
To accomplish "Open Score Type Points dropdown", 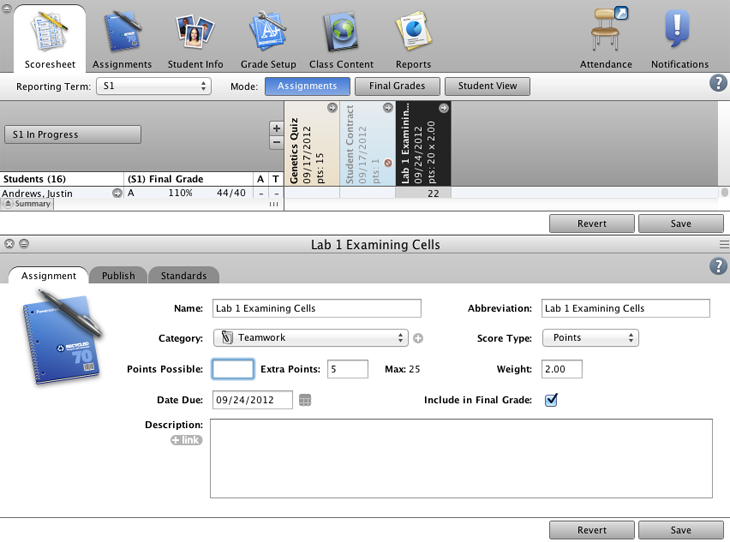I will [590, 338].
